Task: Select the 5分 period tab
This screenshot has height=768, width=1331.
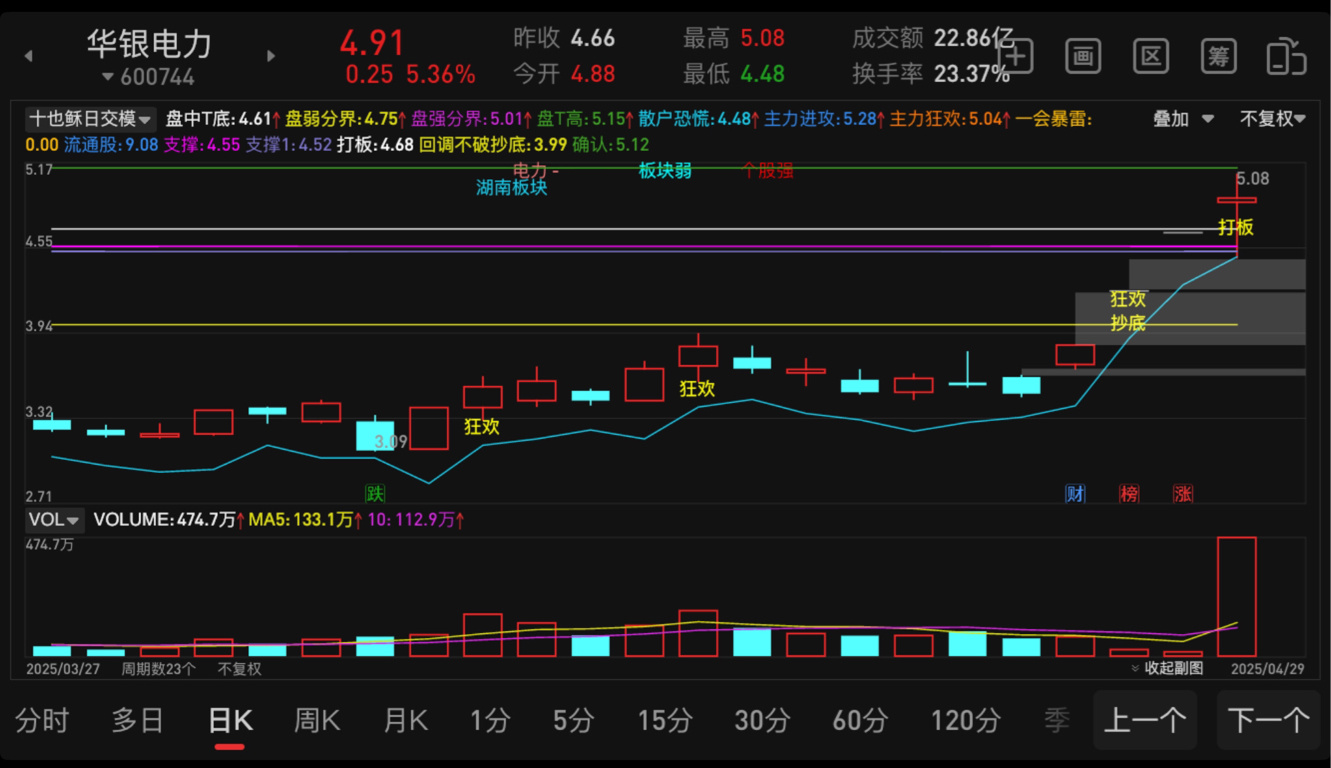Action: point(574,720)
